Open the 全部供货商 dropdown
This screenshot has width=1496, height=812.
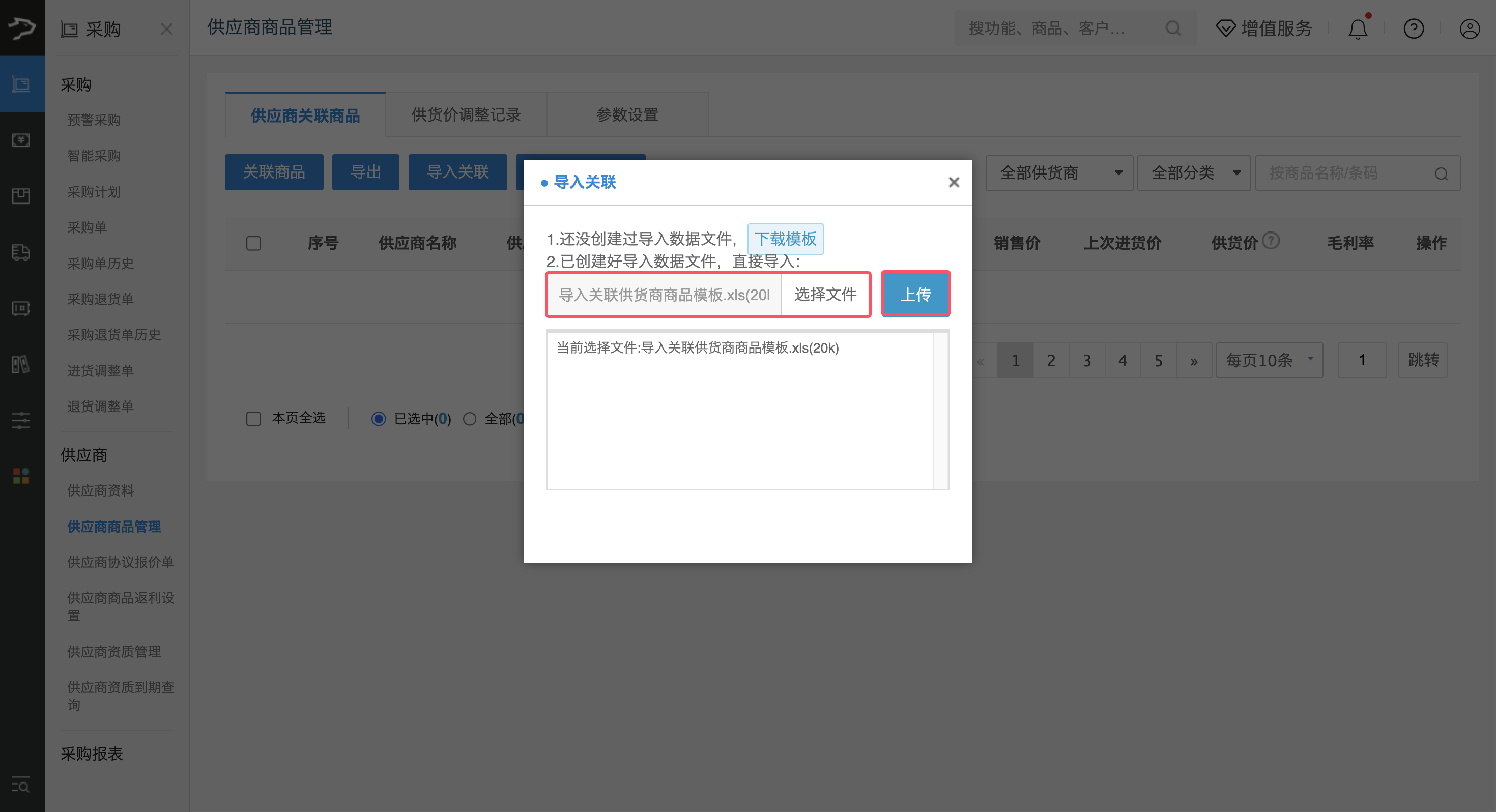click(1059, 172)
